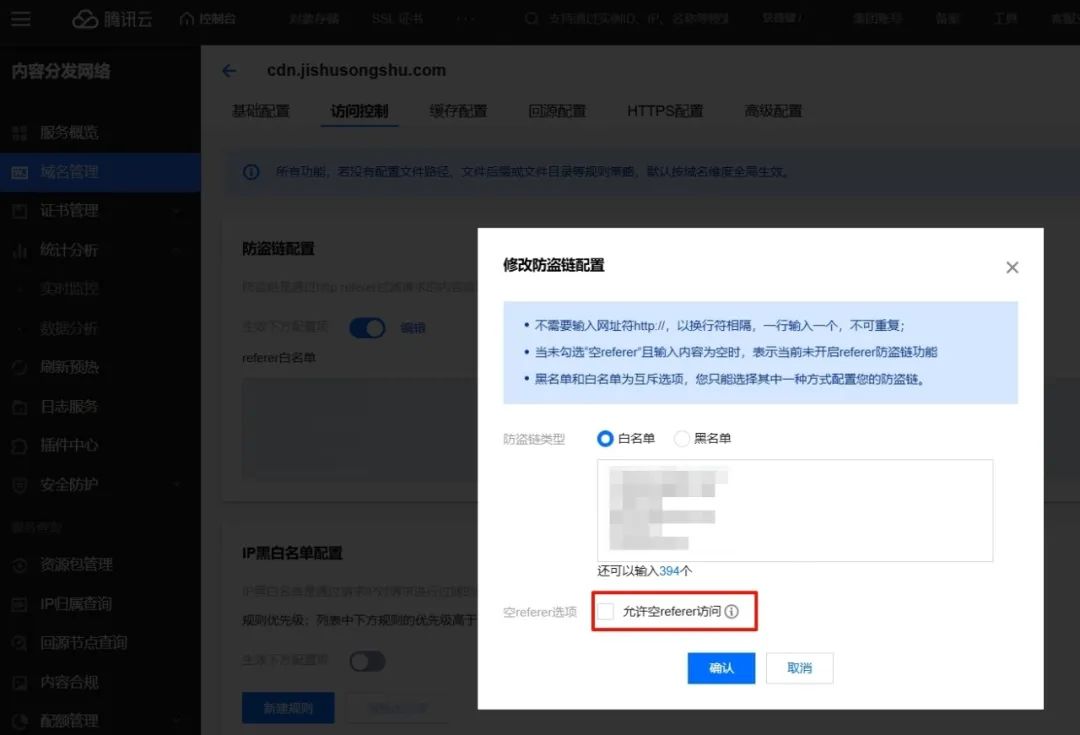Expand the 配额管理 sidebar submenu

click(176, 721)
